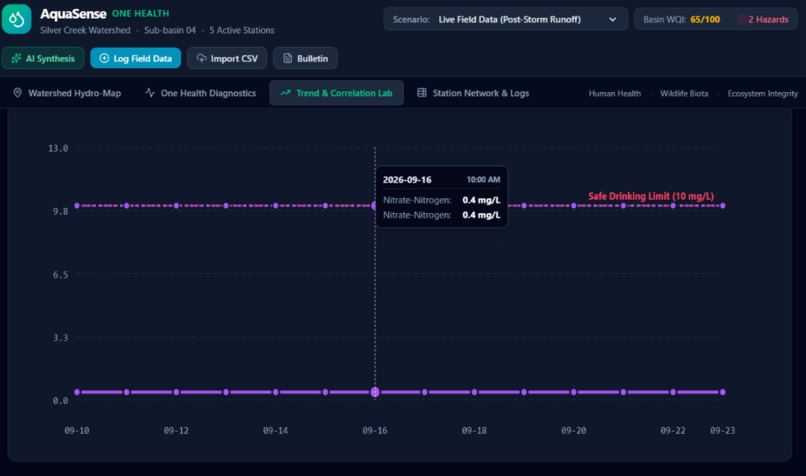The height and width of the screenshot is (476, 806).
Task: Click the 09-23 x-axis label
Action: coord(722,430)
